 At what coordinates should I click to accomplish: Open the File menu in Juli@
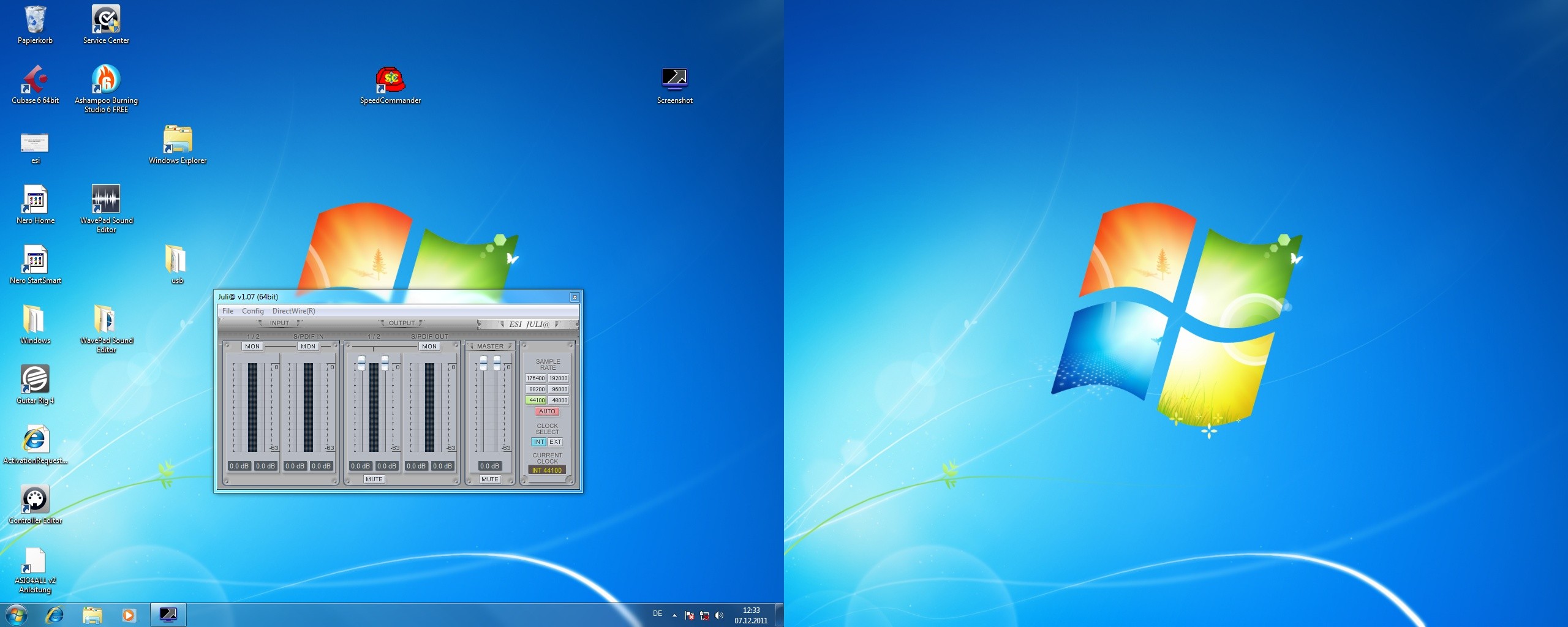click(x=228, y=311)
